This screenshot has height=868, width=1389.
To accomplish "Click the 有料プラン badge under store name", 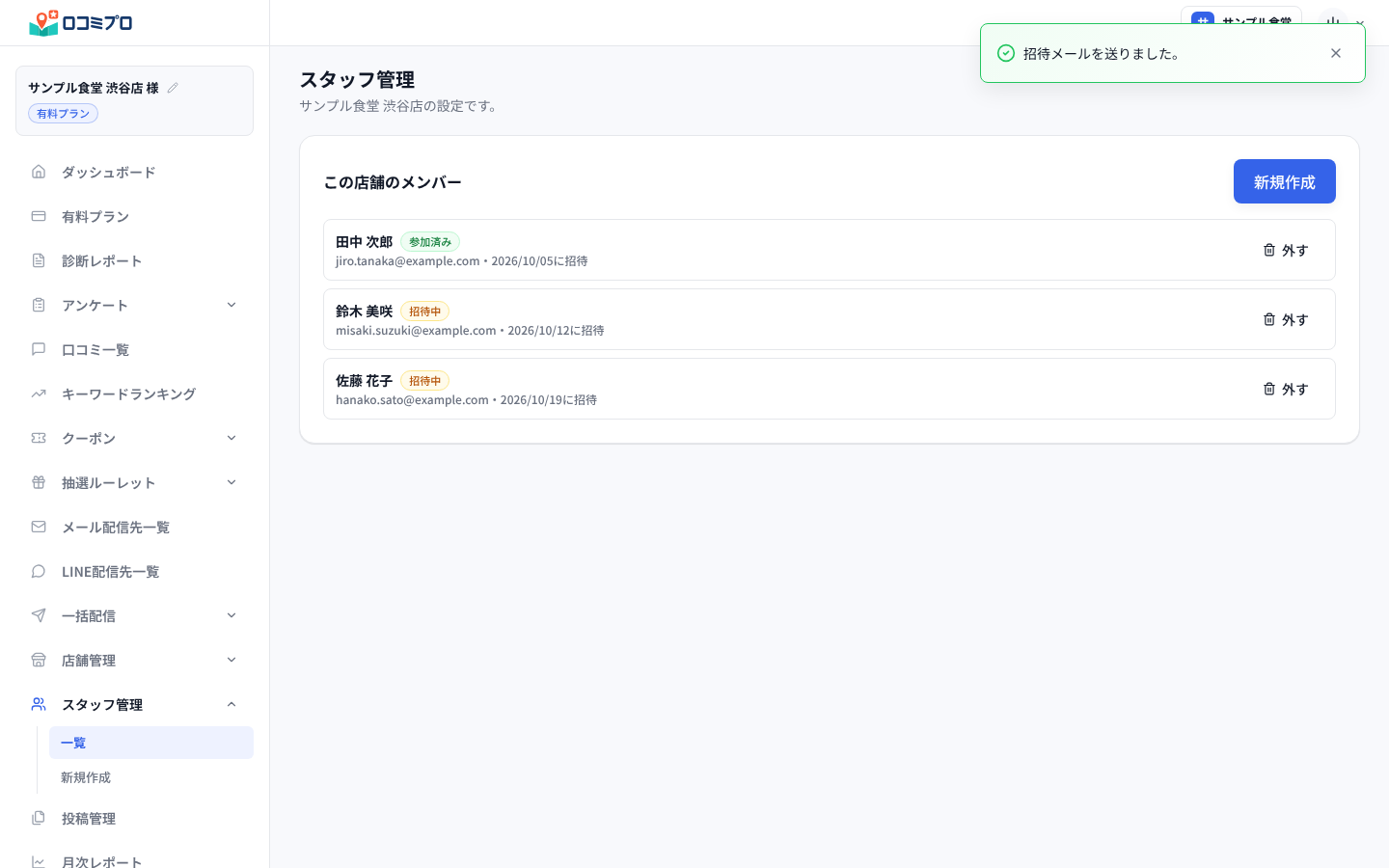I will pos(63,114).
